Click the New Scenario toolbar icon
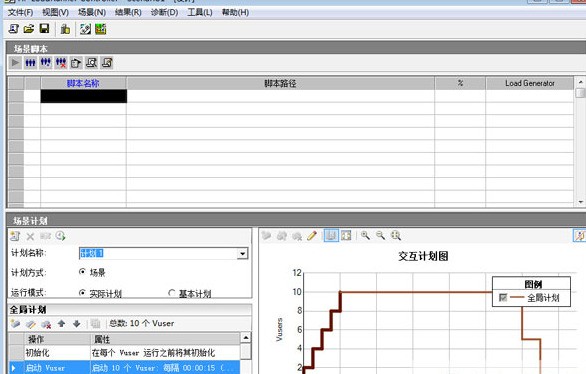This screenshot has width=586, height=374. pos(14,29)
